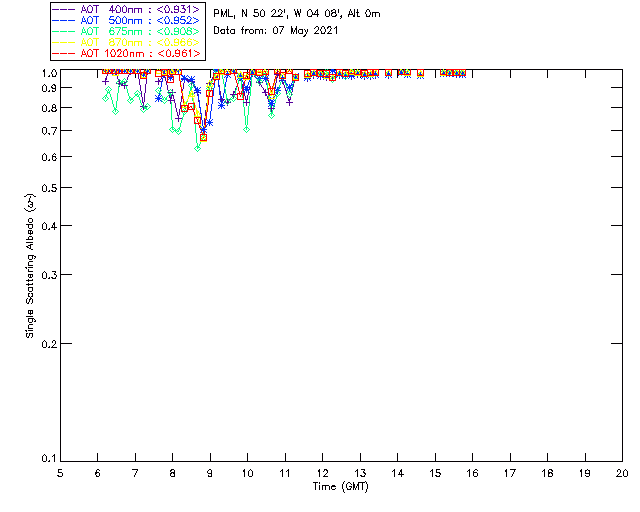Click the 0.5 y-axis tick label

(49, 188)
